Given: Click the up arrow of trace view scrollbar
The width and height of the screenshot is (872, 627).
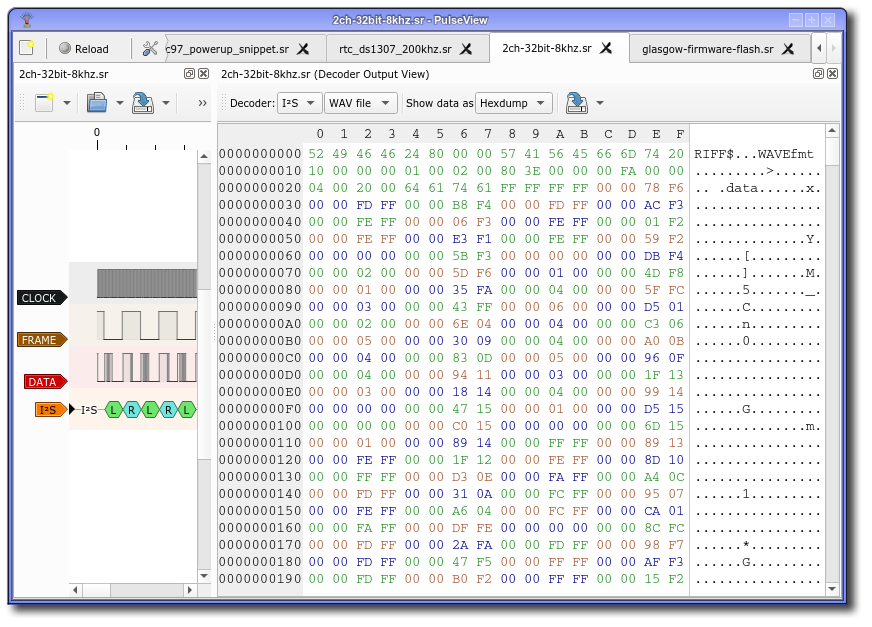Looking at the screenshot, I should 204,156.
